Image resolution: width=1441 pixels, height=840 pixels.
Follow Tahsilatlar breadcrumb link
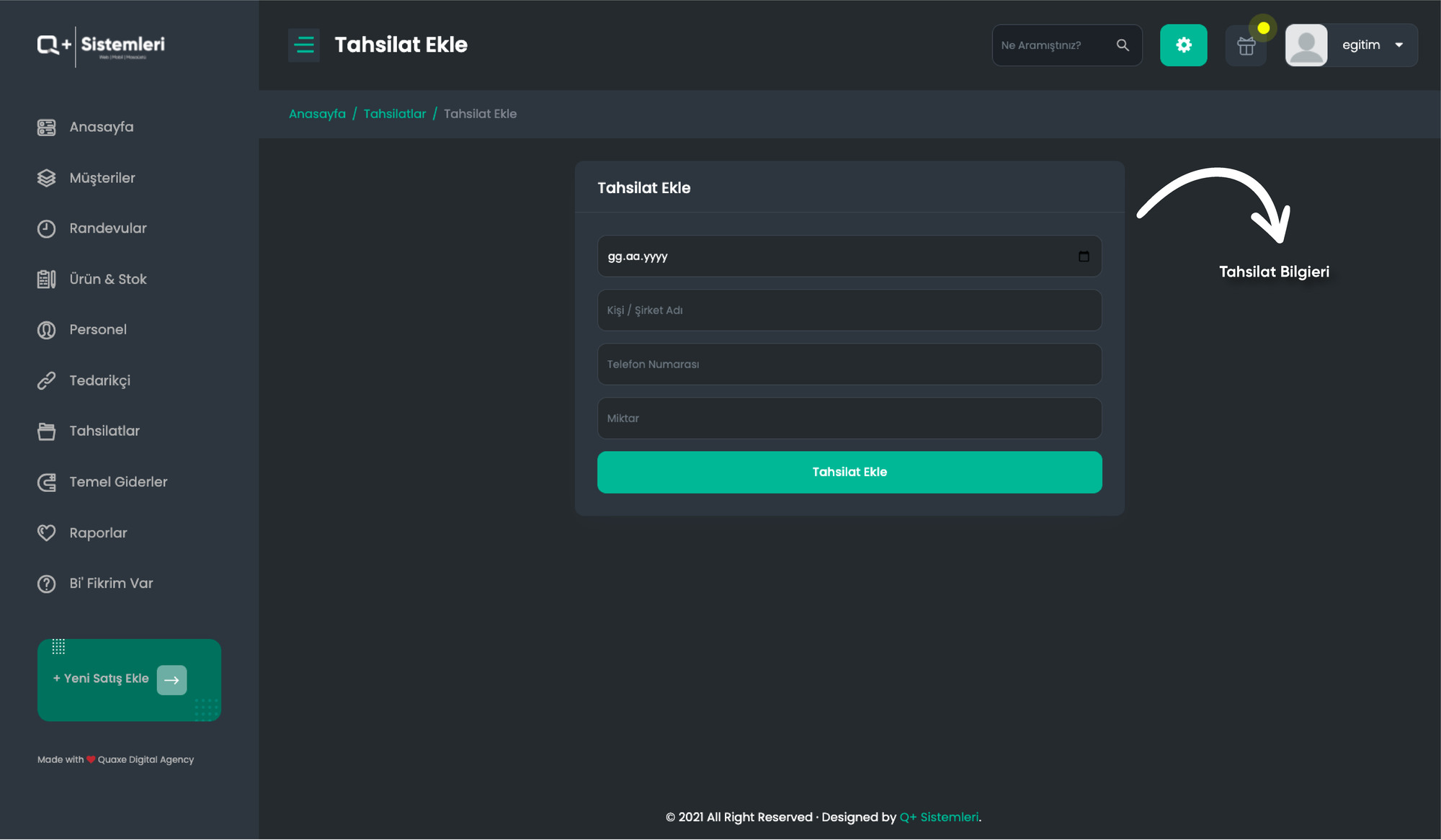[394, 114]
